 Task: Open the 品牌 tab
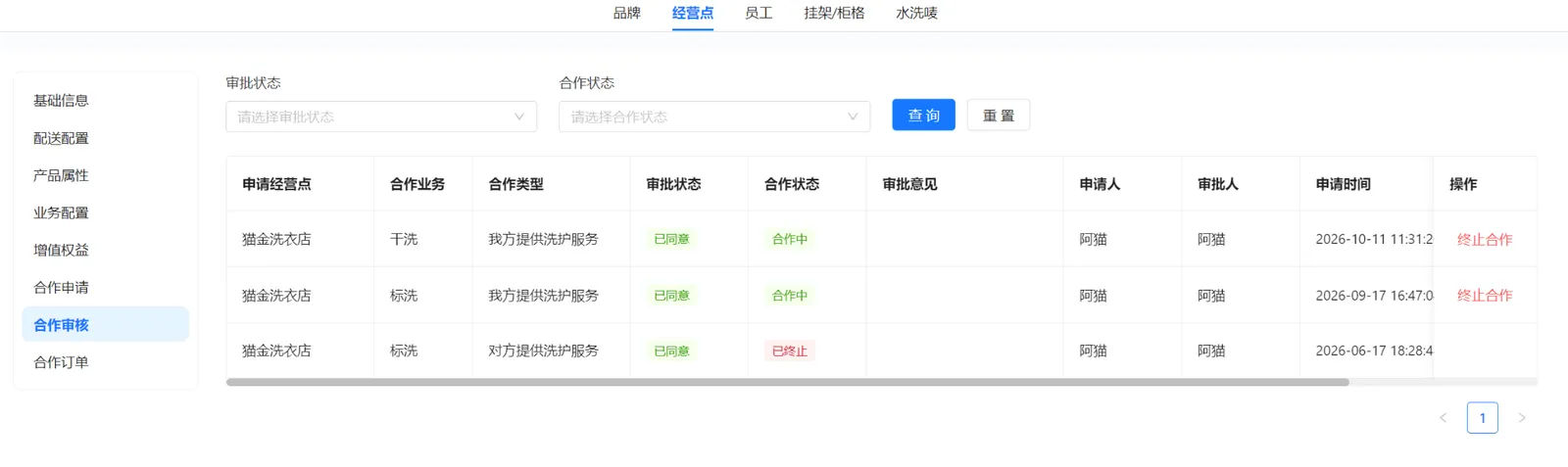(x=626, y=13)
